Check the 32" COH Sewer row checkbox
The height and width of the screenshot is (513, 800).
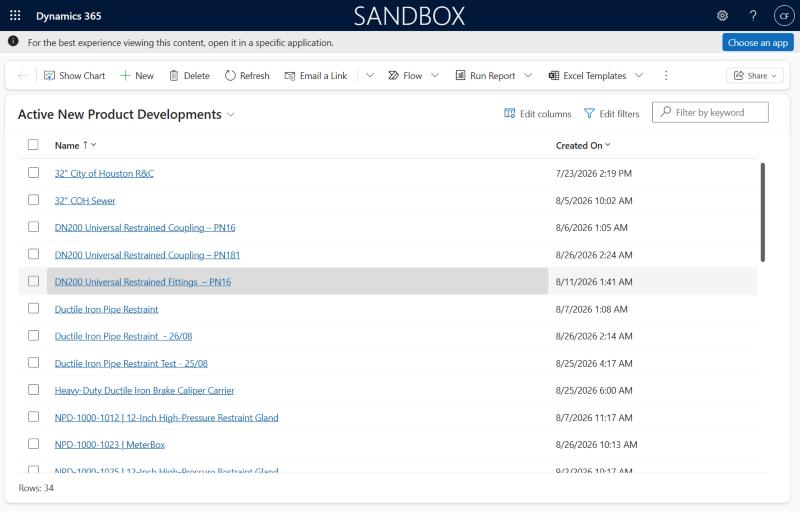tap(33, 200)
